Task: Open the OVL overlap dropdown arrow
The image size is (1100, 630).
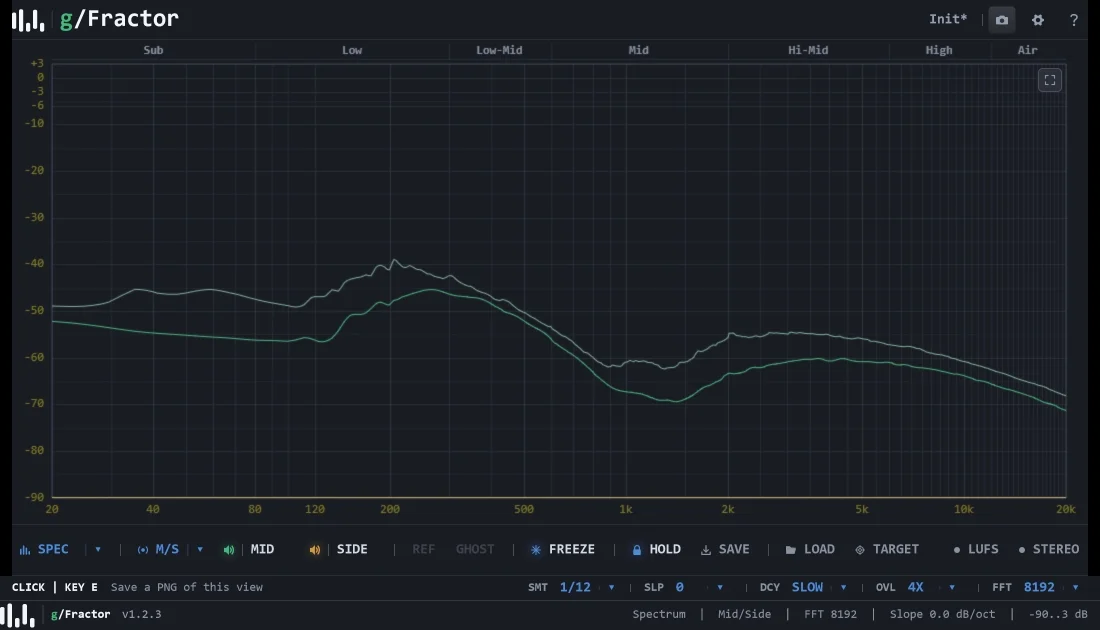Action: point(952,587)
